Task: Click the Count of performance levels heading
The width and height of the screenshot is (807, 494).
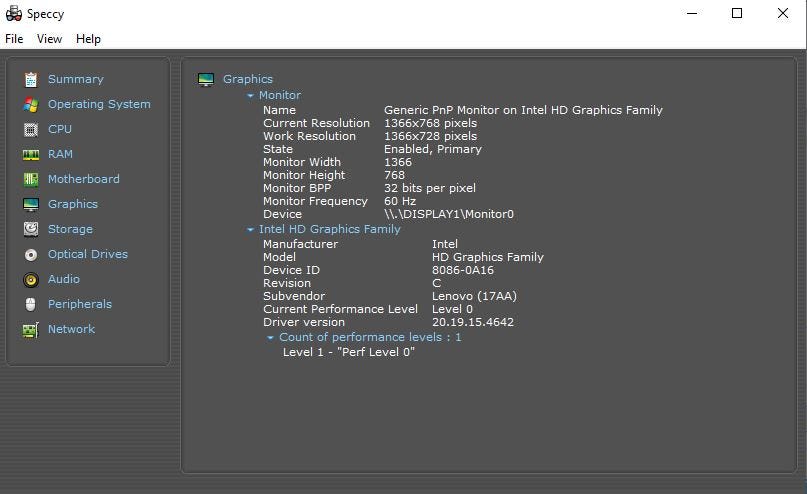Action: point(371,337)
